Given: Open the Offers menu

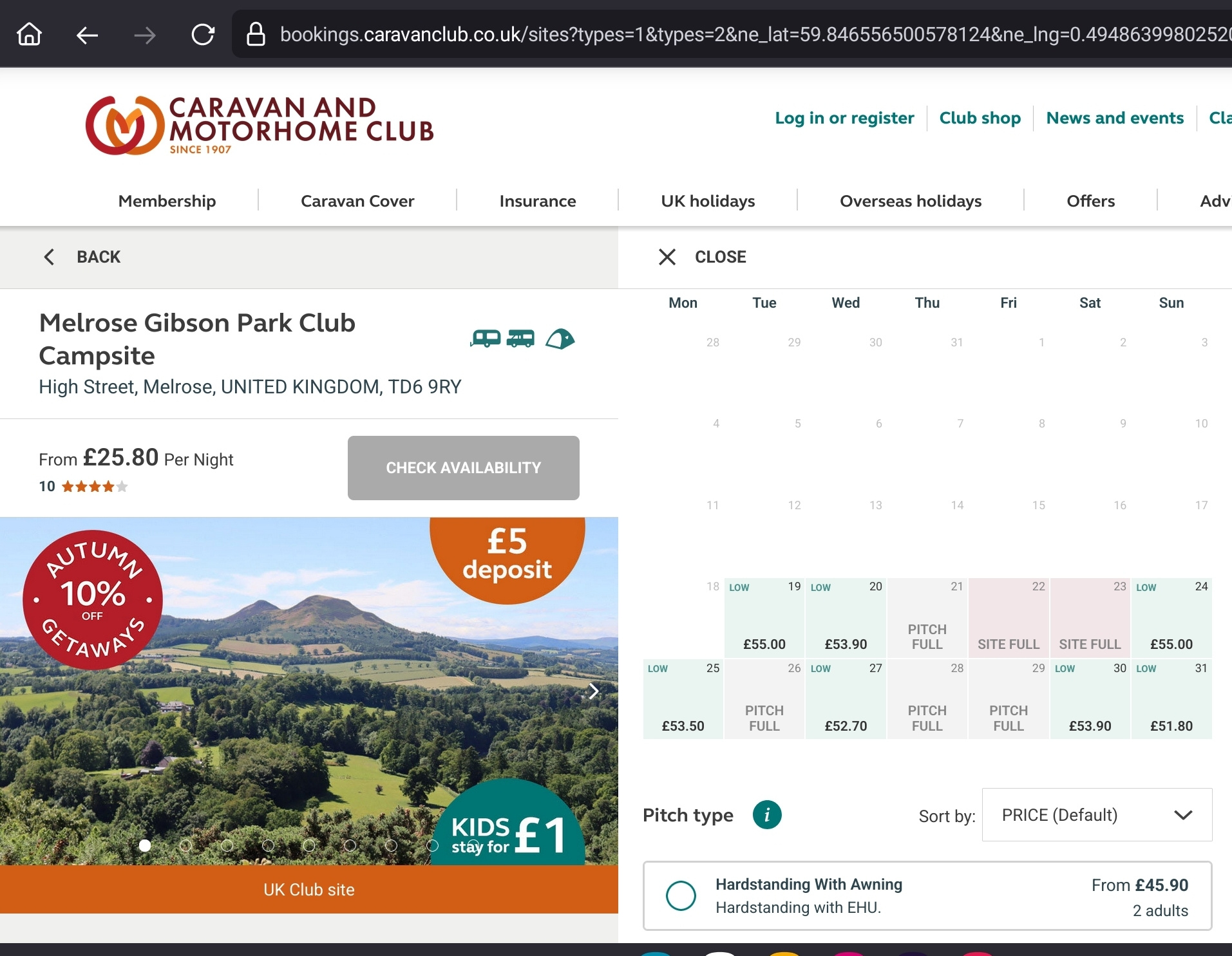Looking at the screenshot, I should point(1090,201).
